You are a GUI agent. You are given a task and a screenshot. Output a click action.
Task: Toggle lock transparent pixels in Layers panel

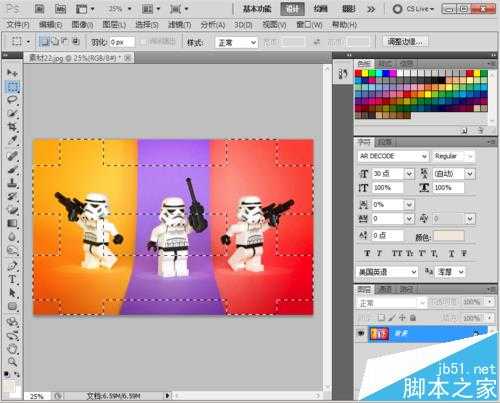381,317
